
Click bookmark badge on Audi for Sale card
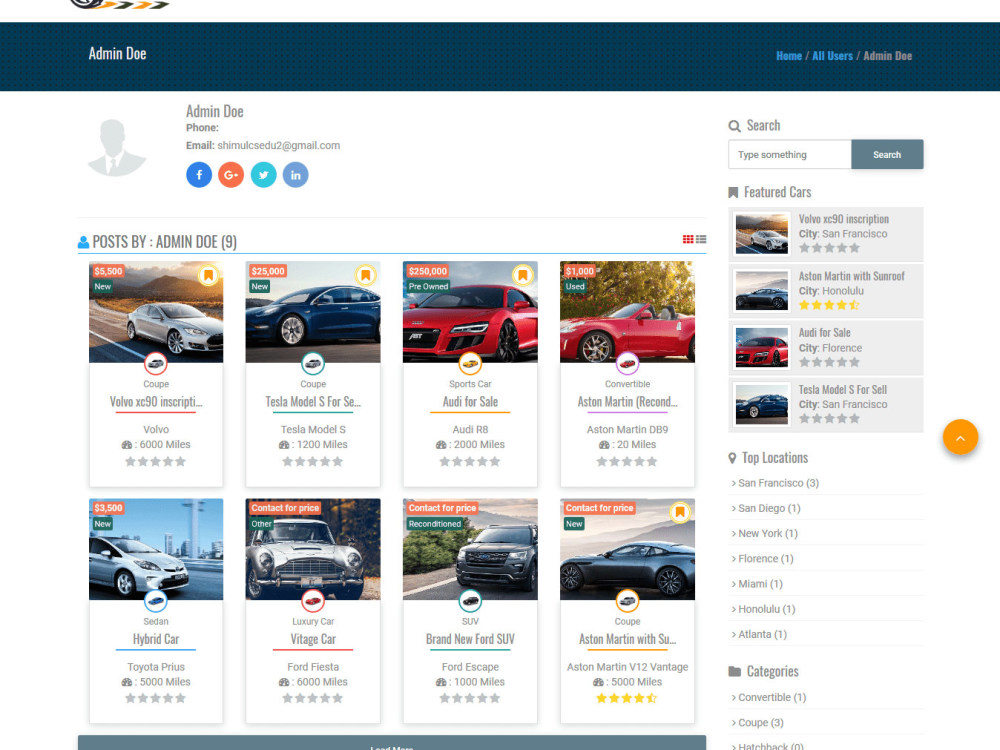[x=522, y=276]
